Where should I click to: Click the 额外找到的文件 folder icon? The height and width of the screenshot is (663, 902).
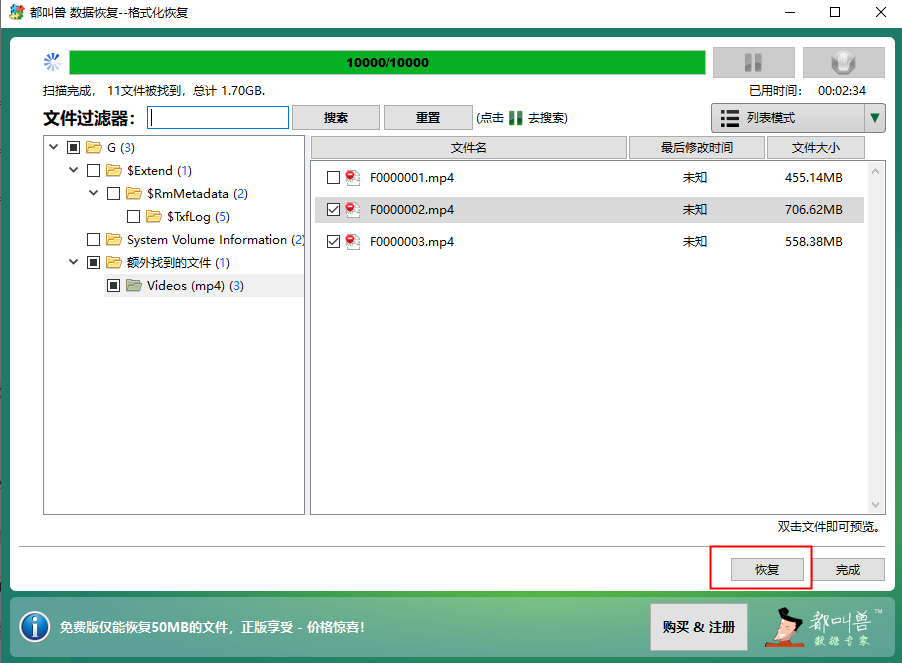[114, 263]
